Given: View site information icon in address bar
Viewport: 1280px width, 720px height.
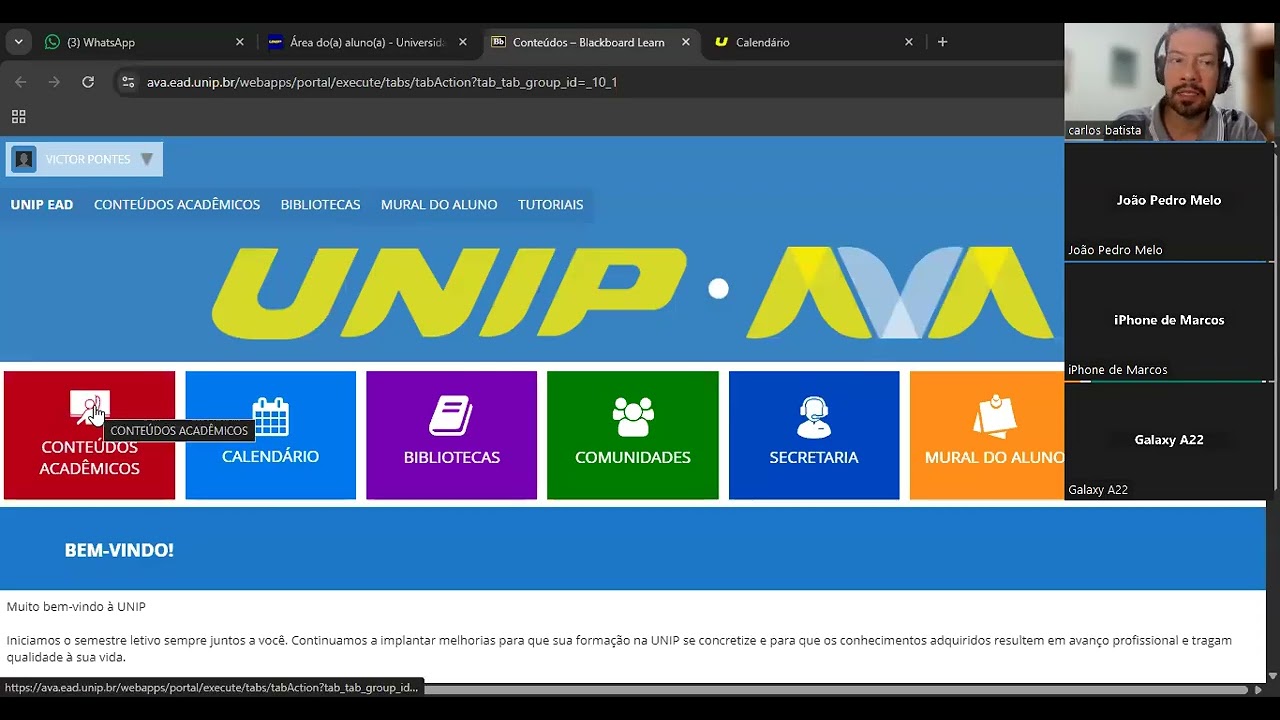Looking at the screenshot, I should (127, 82).
